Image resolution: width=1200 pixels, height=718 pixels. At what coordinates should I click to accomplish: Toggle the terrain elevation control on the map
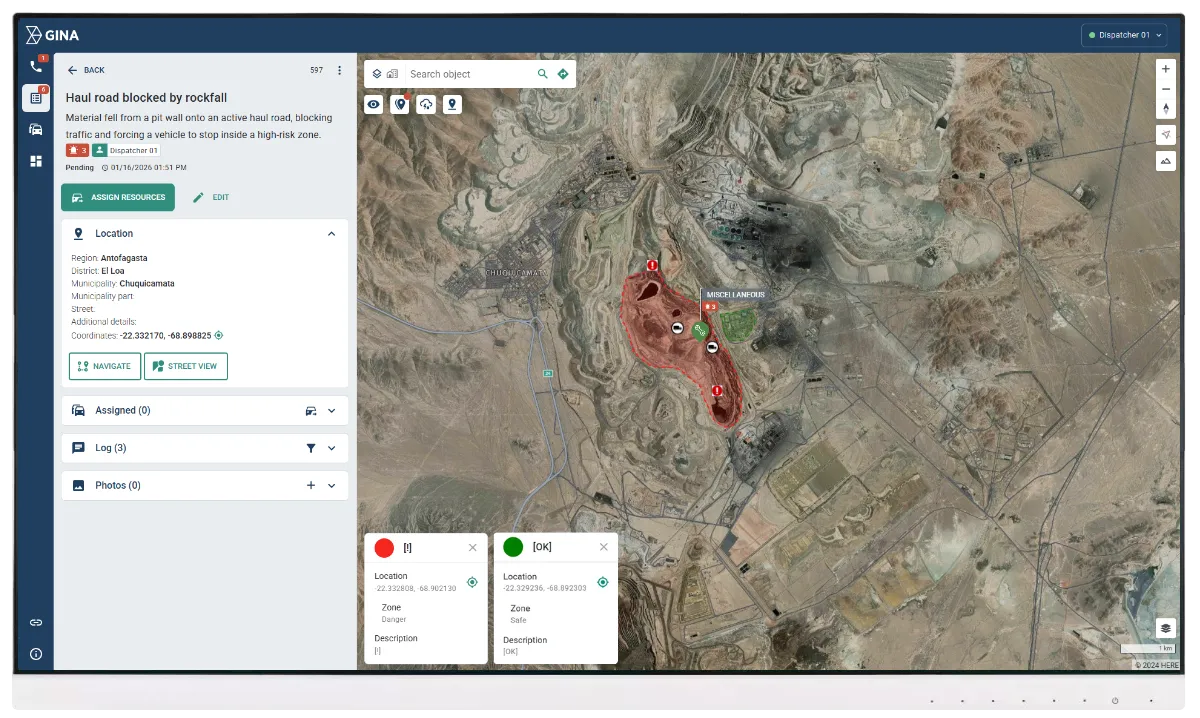[1165, 160]
